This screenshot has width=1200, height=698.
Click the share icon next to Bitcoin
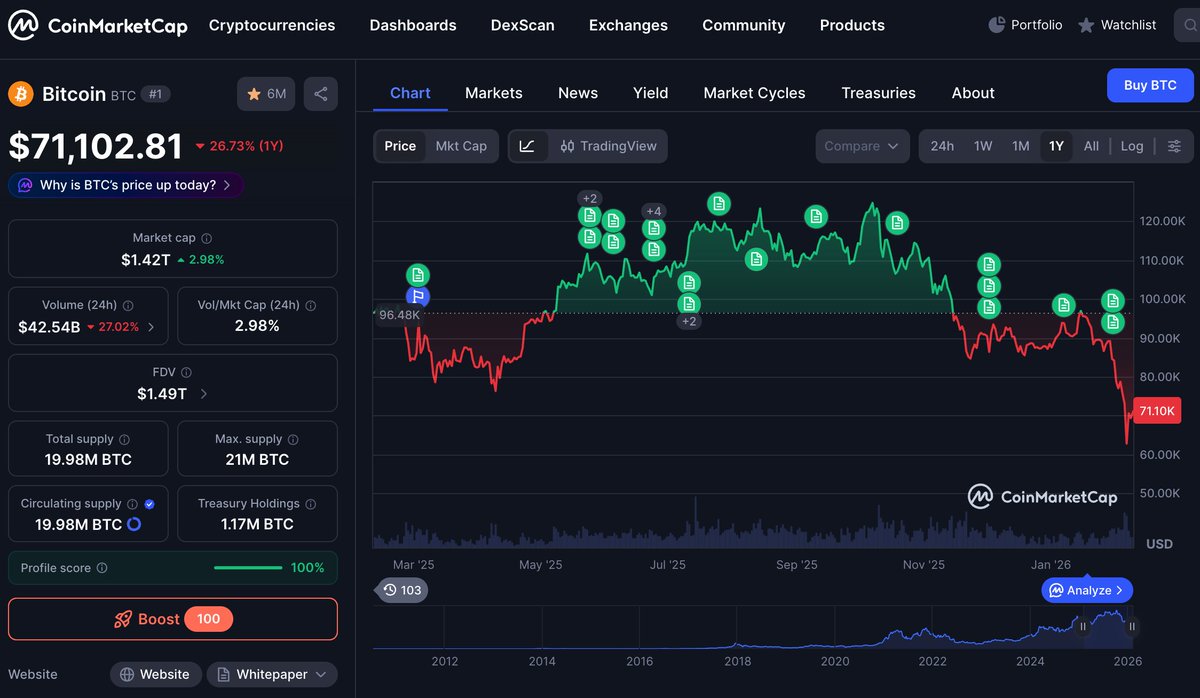[321, 94]
